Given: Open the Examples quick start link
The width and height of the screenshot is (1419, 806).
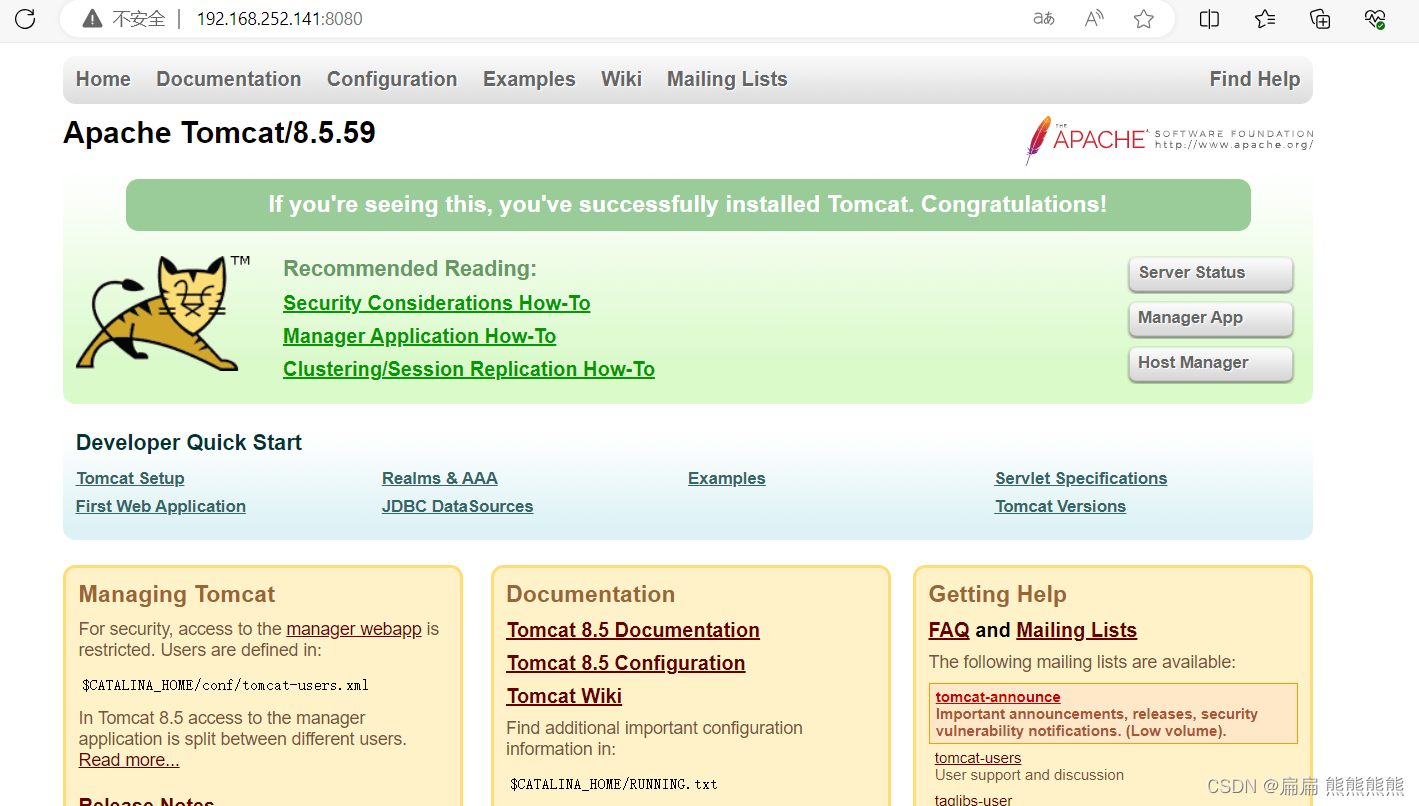Looking at the screenshot, I should (726, 478).
